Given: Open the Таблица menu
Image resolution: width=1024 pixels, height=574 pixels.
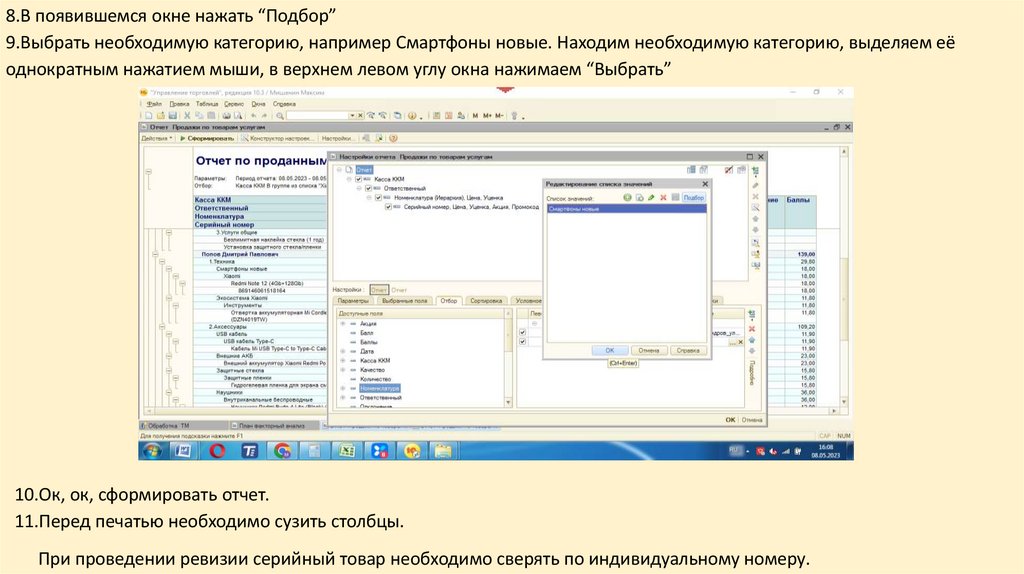Looking at the screenshot, I should pos(207,104).
